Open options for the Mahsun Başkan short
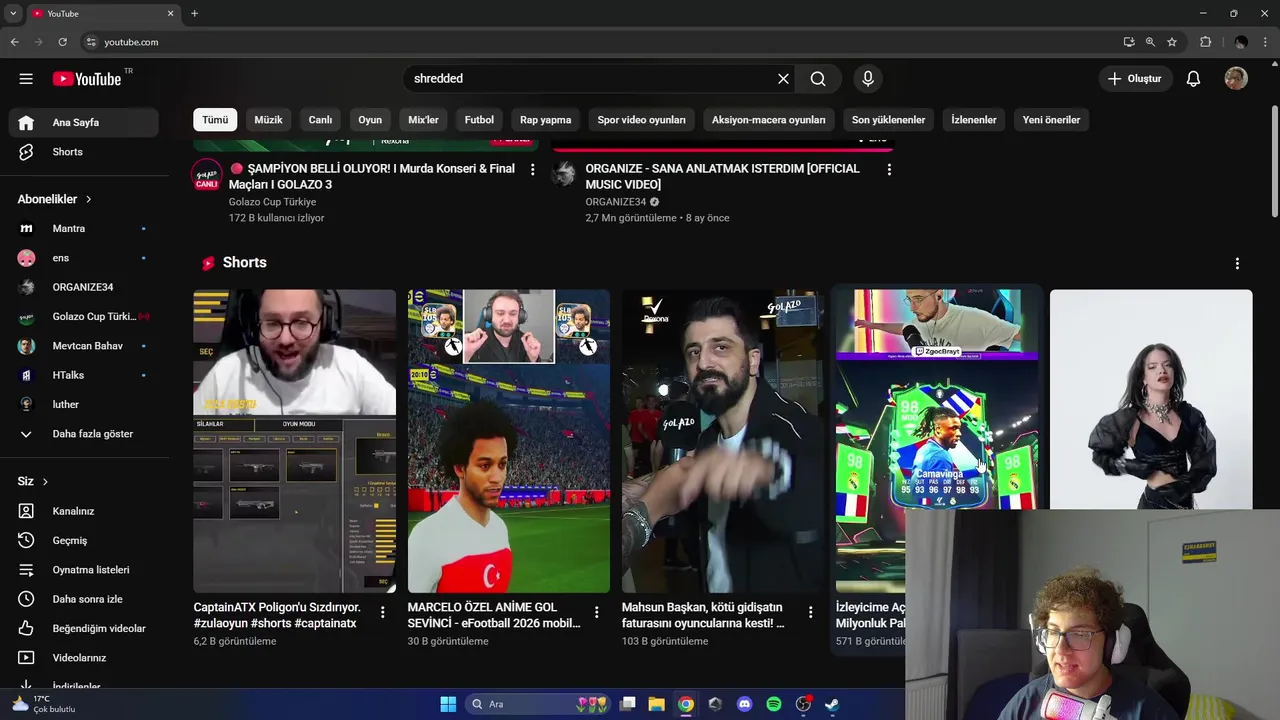This screenshot has width=1280, height=720. 810,612
